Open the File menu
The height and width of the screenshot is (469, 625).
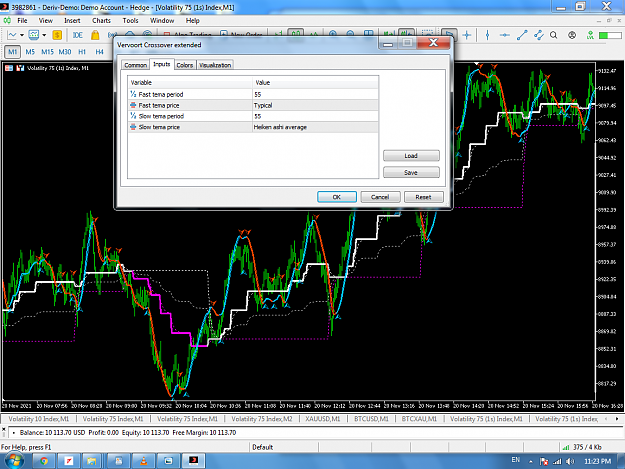pos(22,21)
